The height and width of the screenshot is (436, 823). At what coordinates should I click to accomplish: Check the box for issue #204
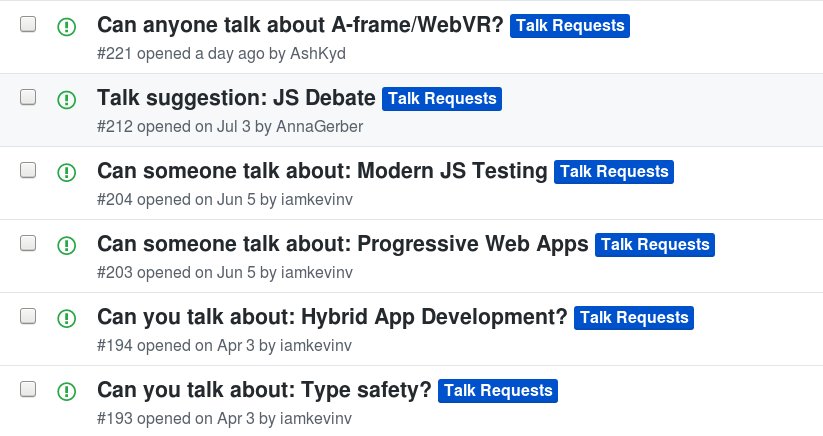[x=28, y=170]
